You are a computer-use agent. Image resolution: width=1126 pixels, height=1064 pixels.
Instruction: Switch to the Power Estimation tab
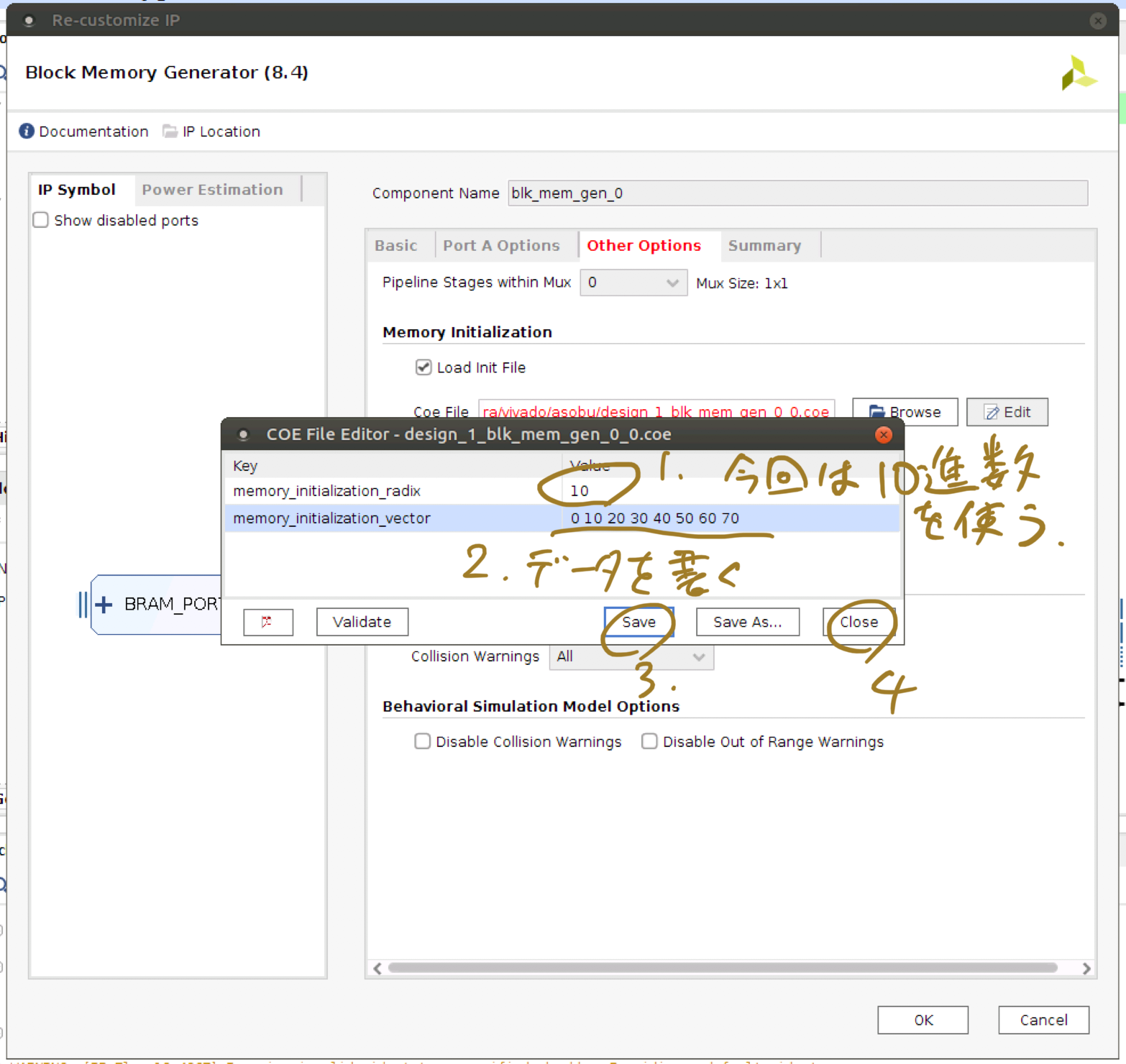[x=212, y=190]
